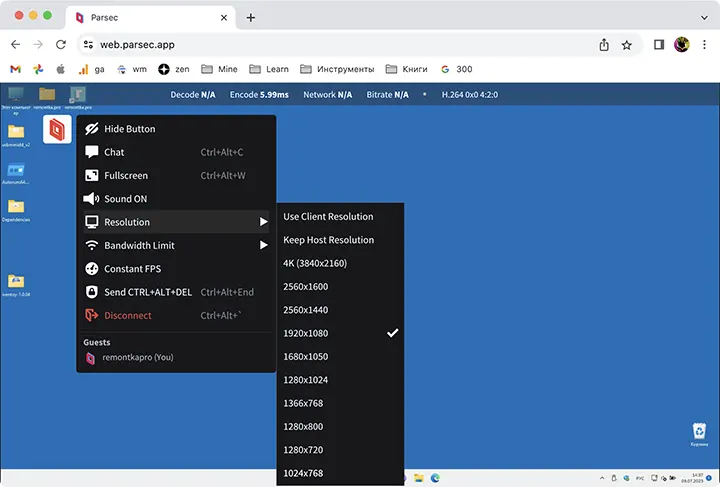Bookmark this page with the star icon
720x487 pixels.
pyautogui.click(x=626, y=45)
